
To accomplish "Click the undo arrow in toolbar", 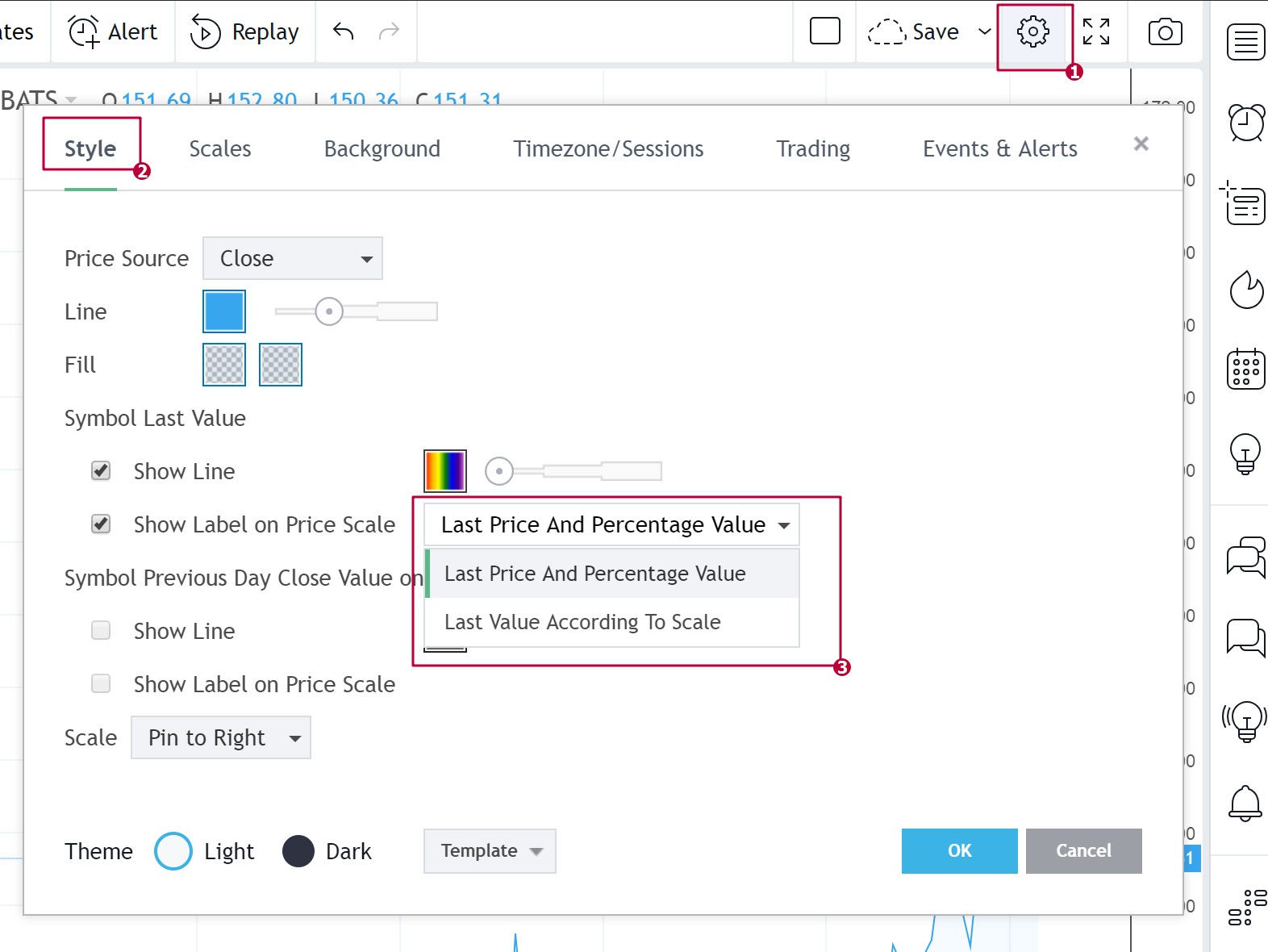I will [344, 31].
